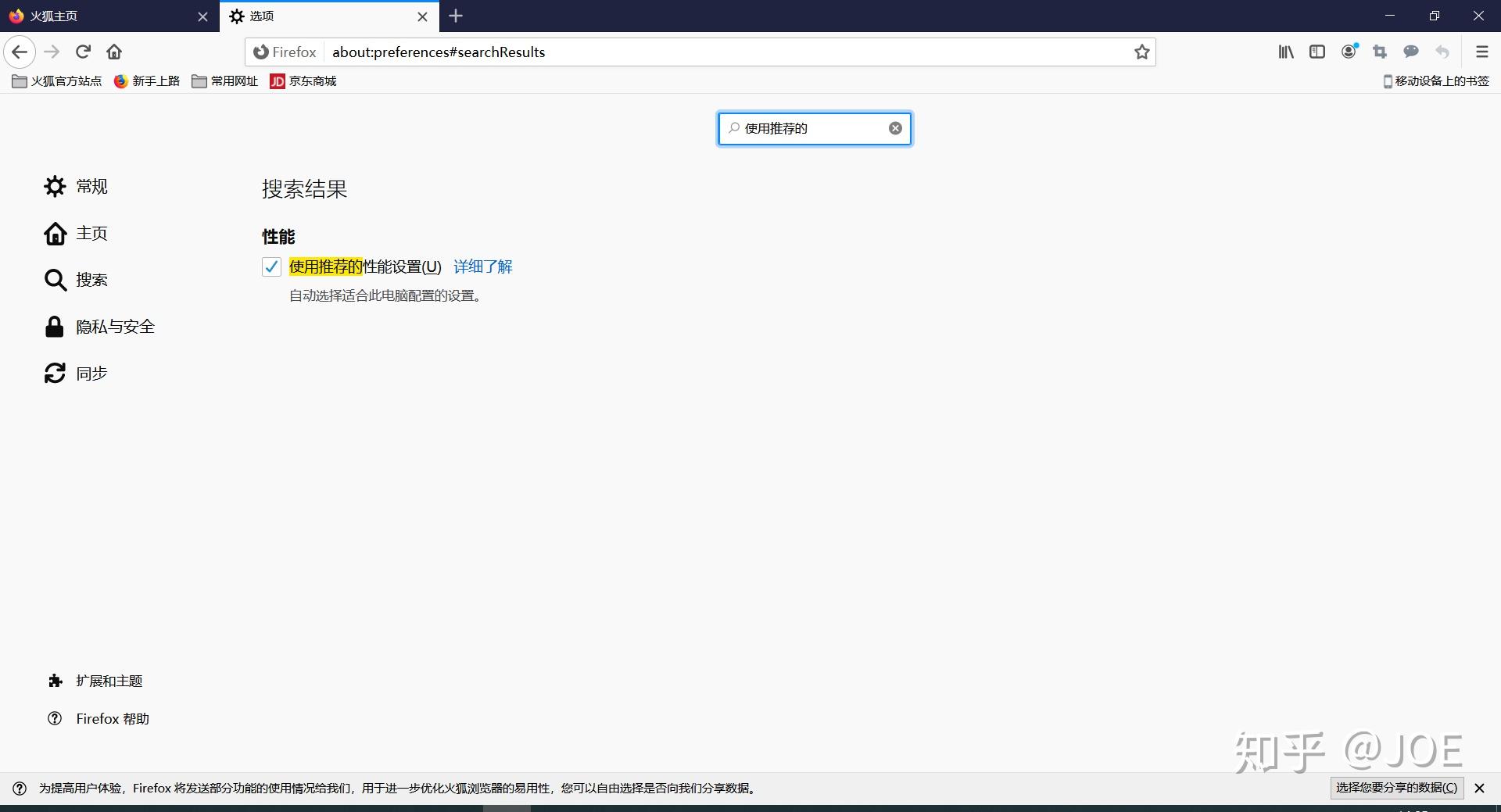Viewport: 1501px width, 812px height.
Task: Open the home page via house icon
Action: point(114,52)
